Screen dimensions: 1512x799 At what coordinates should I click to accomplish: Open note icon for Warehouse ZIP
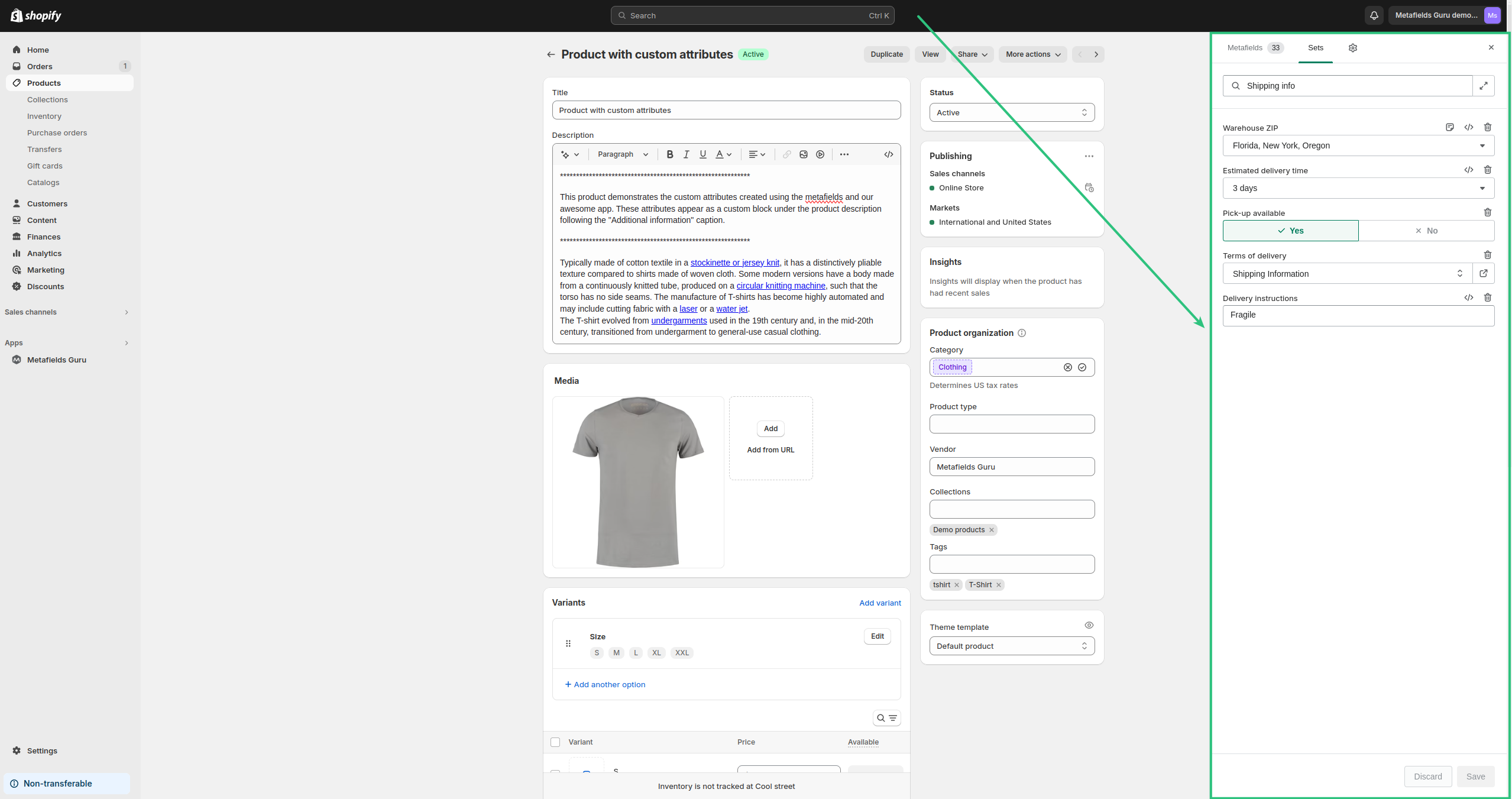[x=1449, y=127]
